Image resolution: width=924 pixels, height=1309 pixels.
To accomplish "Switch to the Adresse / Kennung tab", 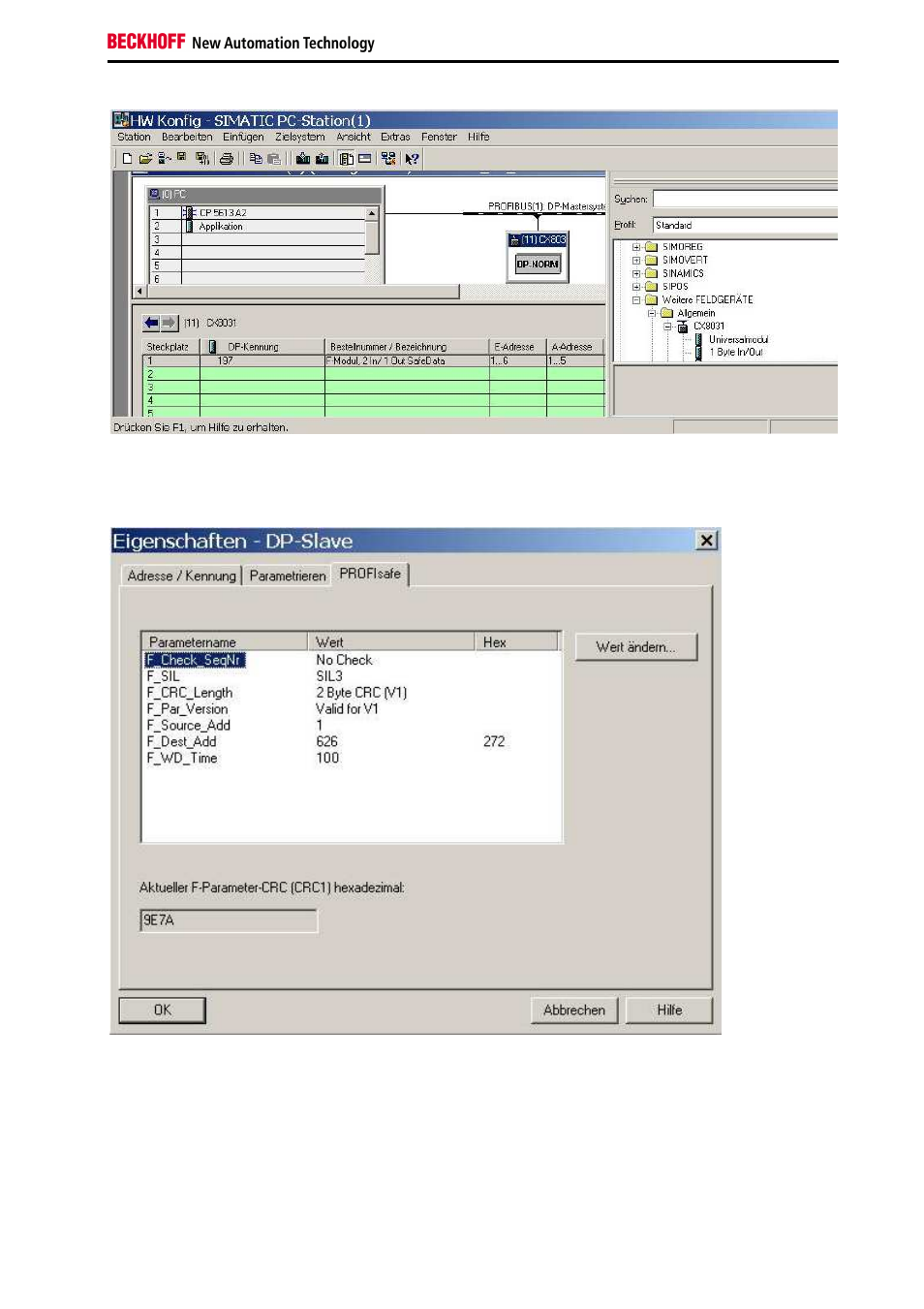I will pyautogui.click(x=181, y=576).
